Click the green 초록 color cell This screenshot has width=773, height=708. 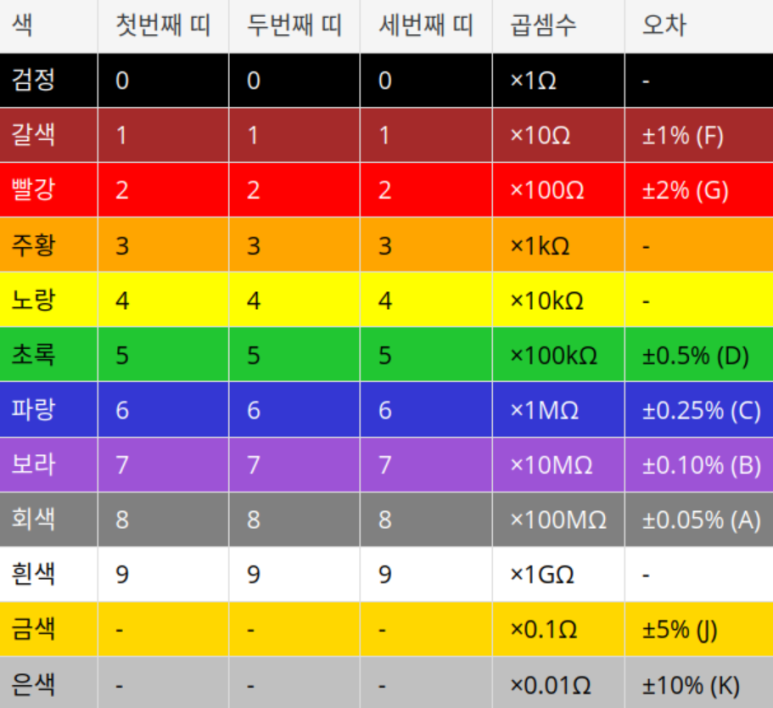point(48,354)
